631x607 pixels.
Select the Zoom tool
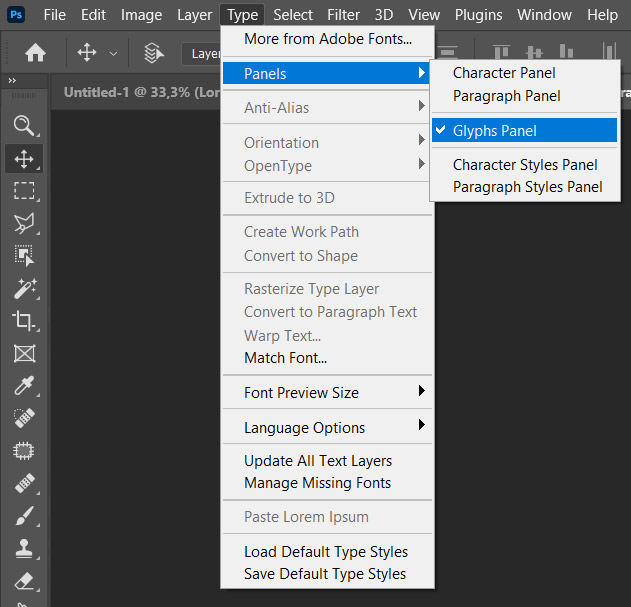click(x=25, y=126)
